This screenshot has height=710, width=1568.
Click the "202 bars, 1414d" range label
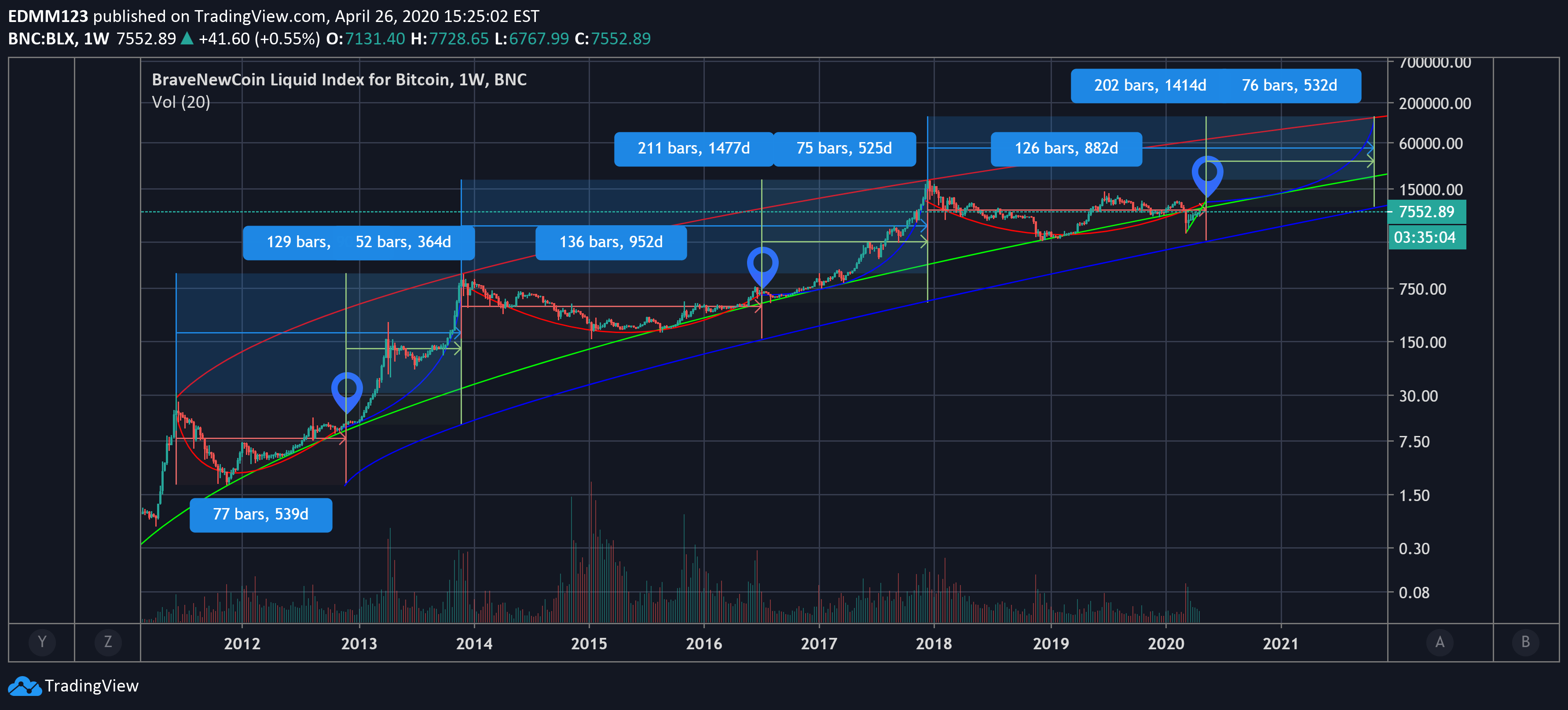1150,85
